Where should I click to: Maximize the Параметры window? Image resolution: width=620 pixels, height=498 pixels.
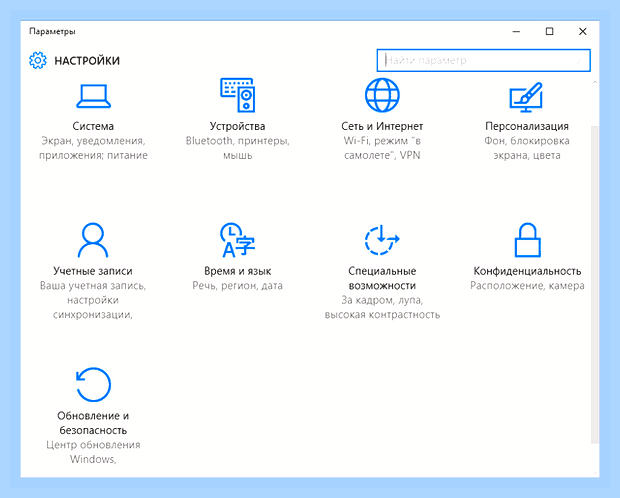tap(550, 31)
